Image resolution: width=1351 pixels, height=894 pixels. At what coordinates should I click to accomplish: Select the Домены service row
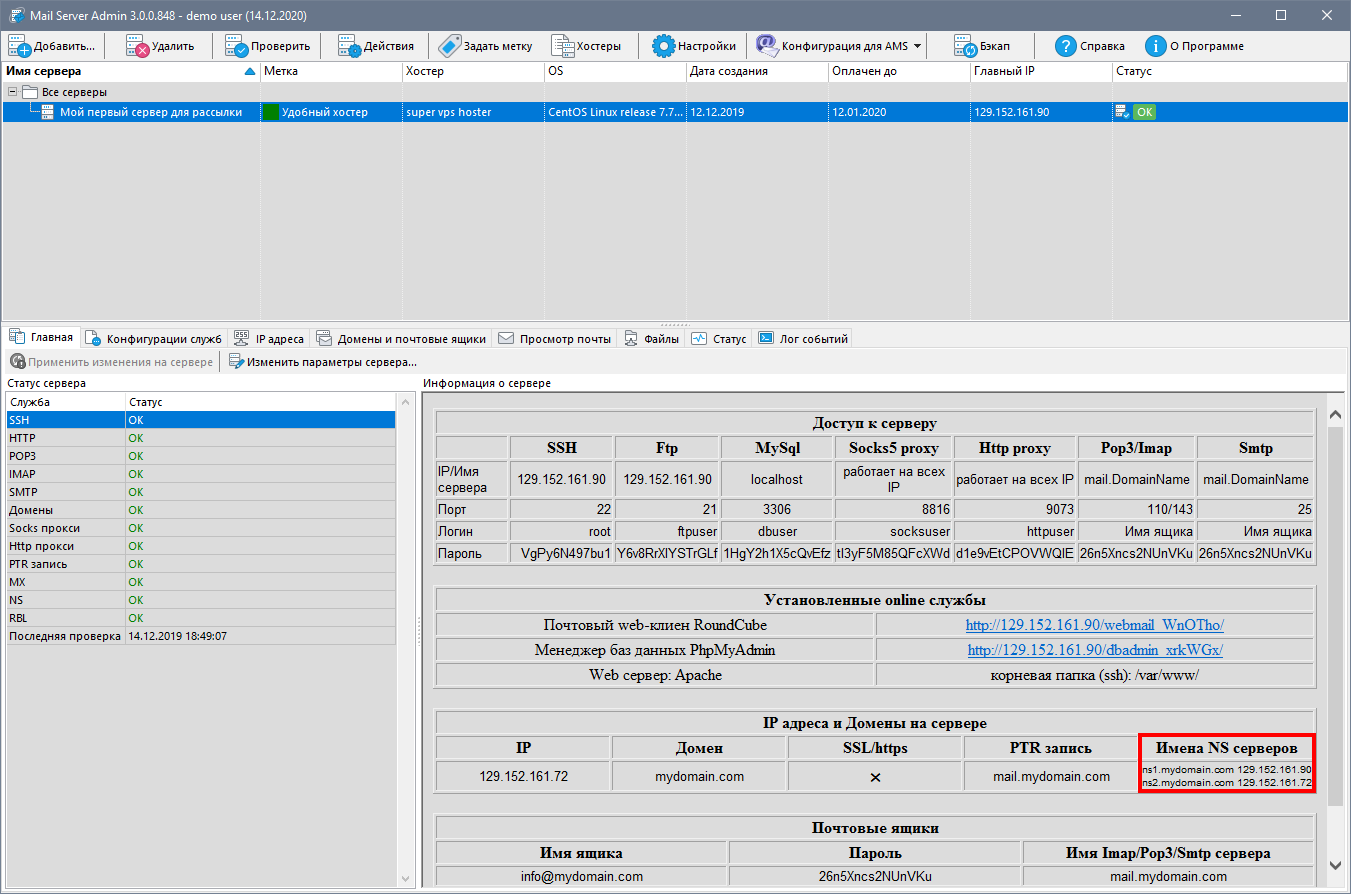click(x=201, y=510)
